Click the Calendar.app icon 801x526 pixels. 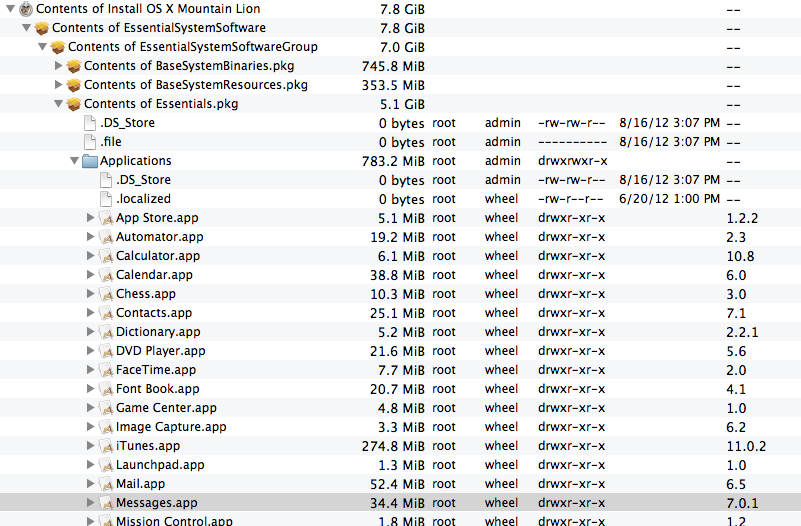click(x=106, y=275)
